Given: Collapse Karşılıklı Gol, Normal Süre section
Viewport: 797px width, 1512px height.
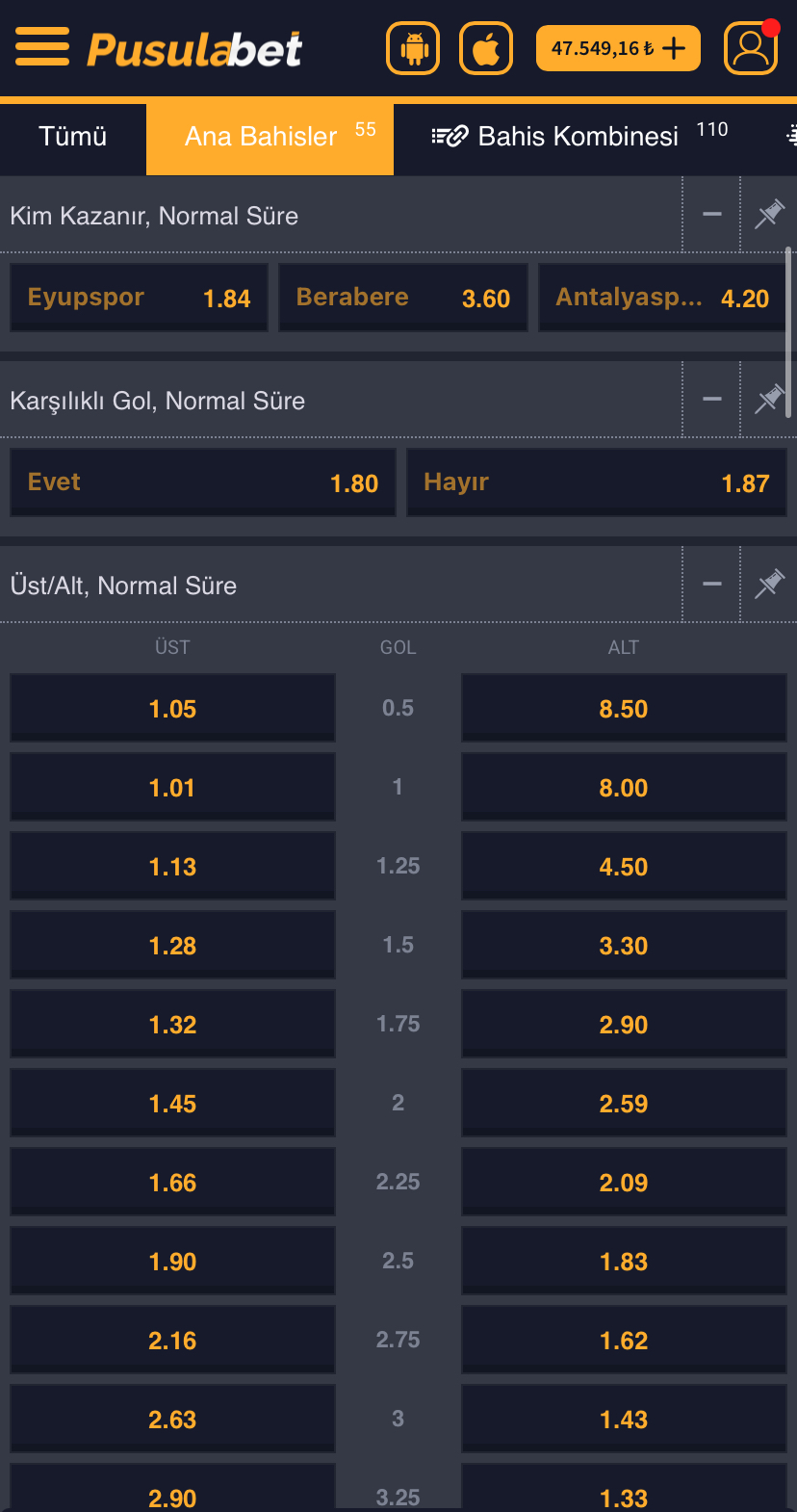Looking at the screenshot, I should 712,399.
